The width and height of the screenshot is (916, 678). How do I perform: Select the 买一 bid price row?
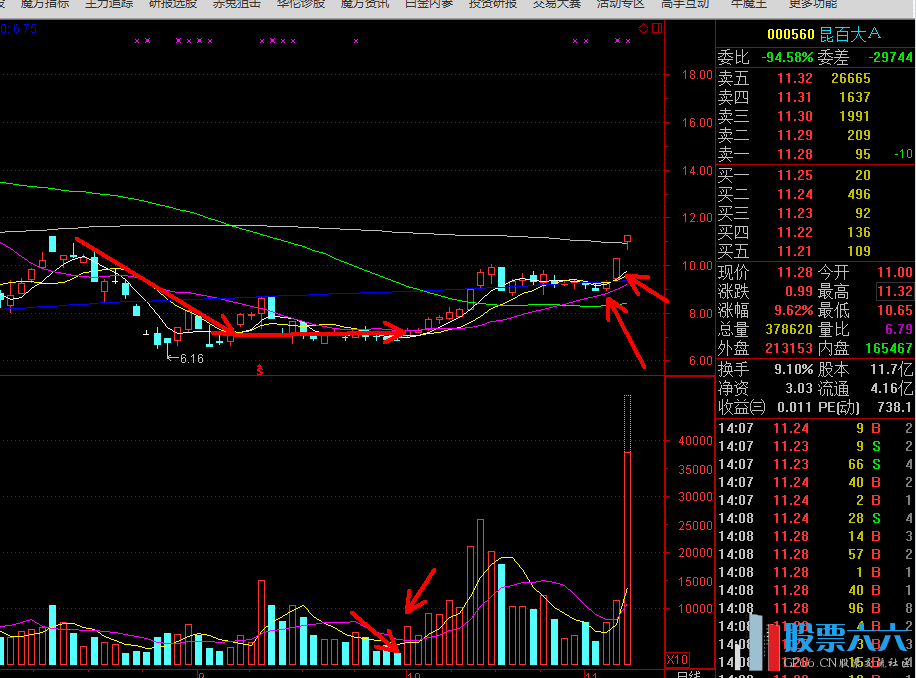[815, 175]
